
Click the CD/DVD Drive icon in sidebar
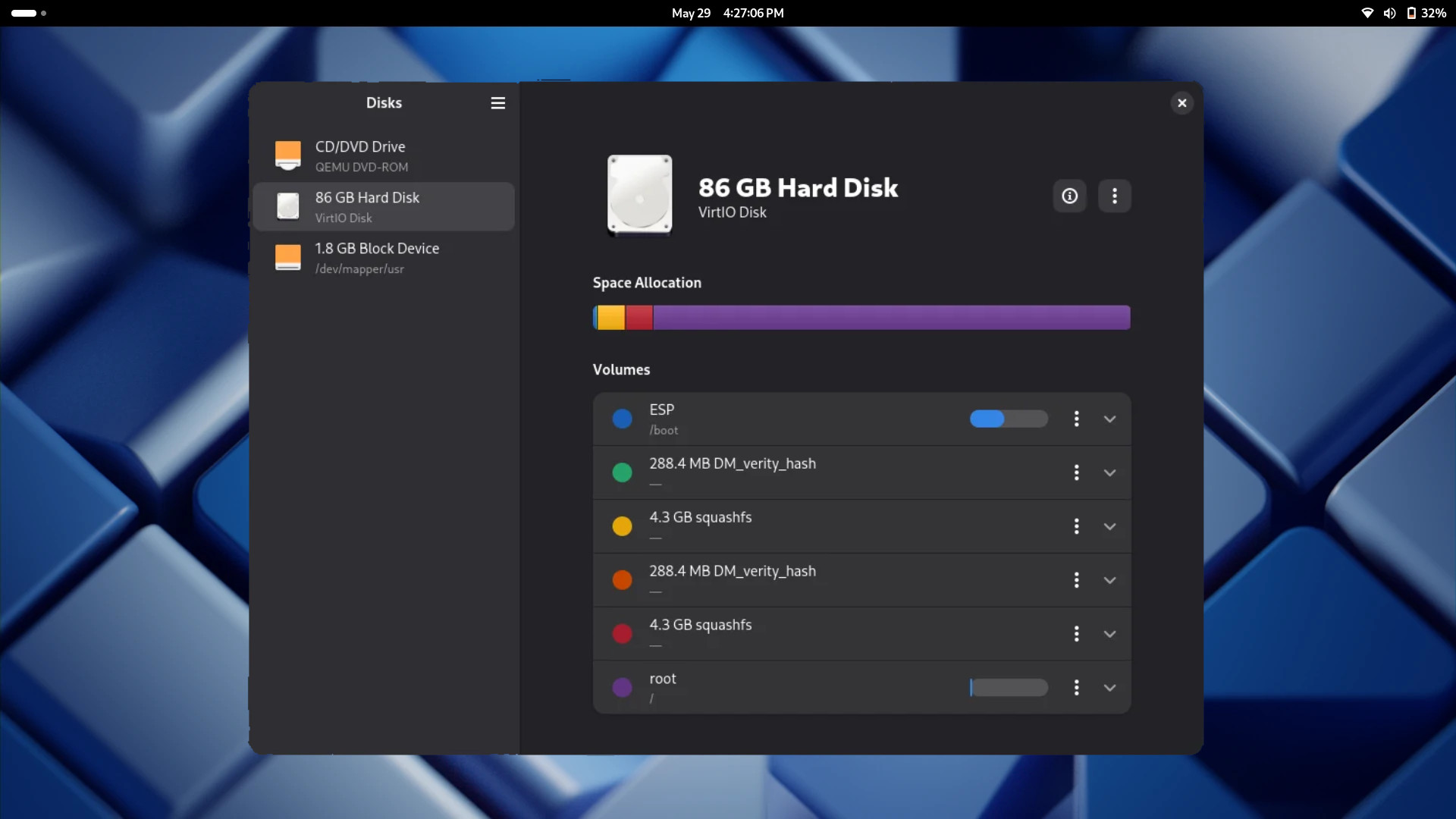pyautogui.click(x=287, y=155)
